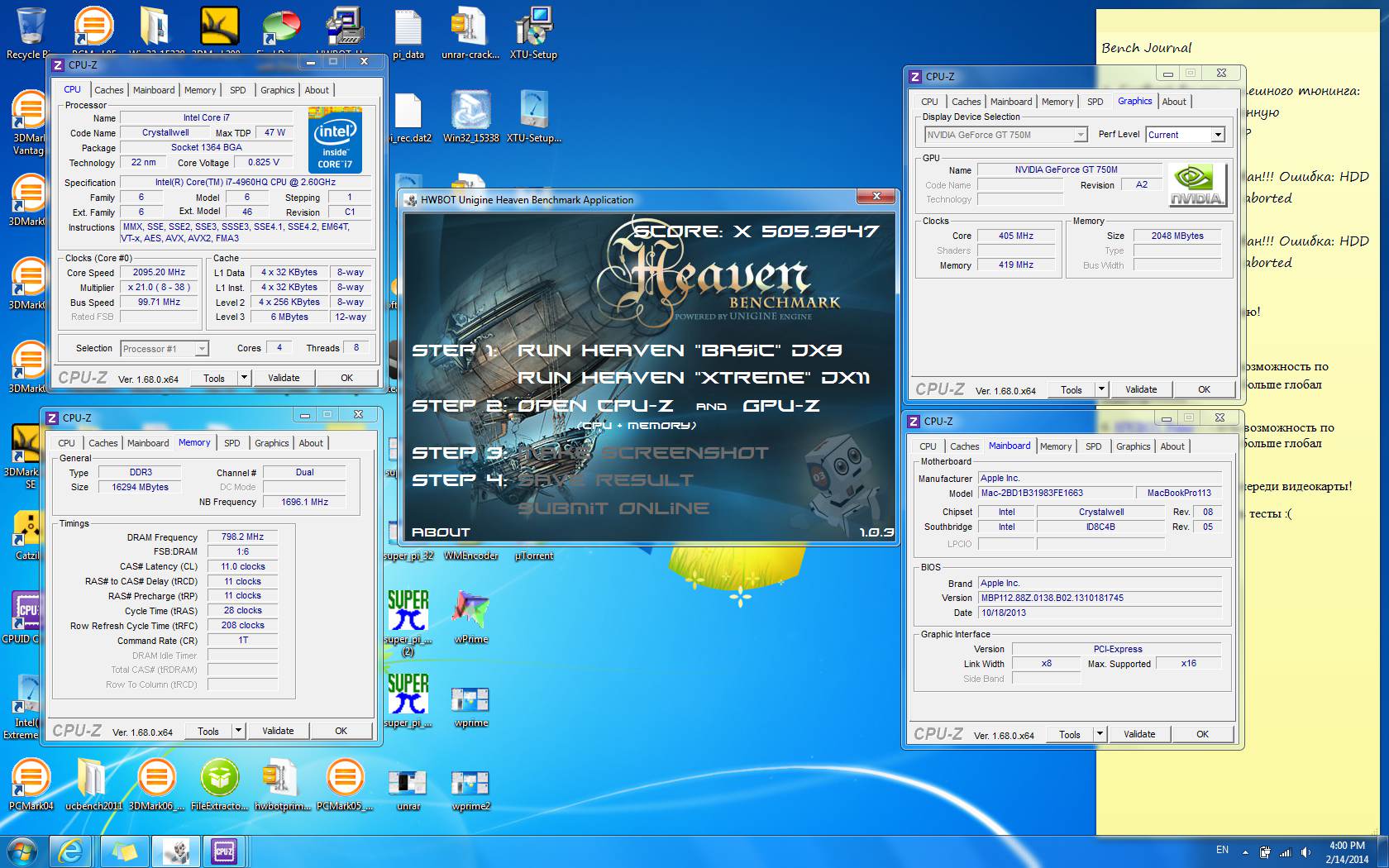Viewport: 1389px width, 868px height.
Task: Click Run Heaven Xtreme DX11 option
Action: tap(694, 378)
